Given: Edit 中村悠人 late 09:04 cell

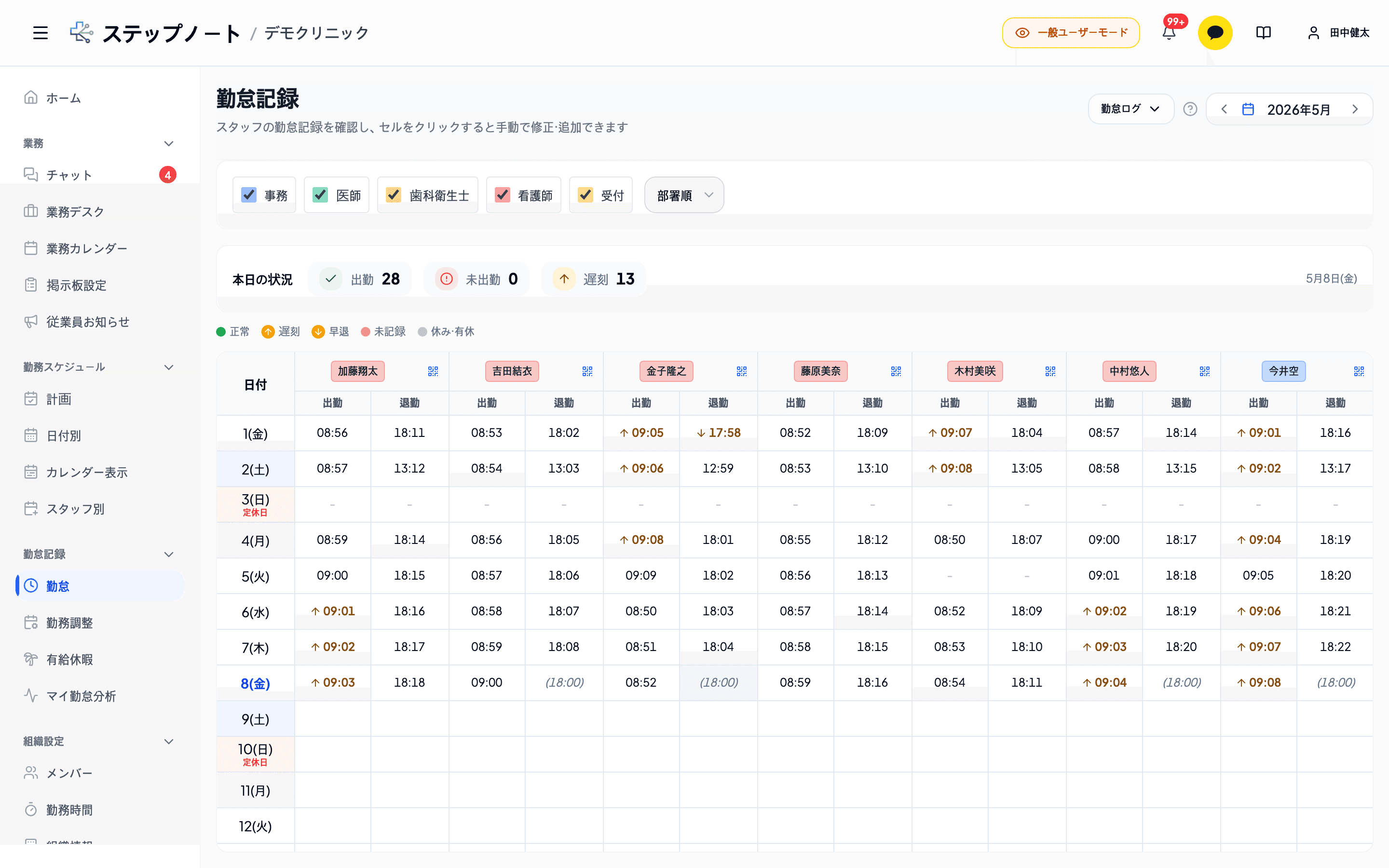Looking at the screenshot, I should 1104,682.
